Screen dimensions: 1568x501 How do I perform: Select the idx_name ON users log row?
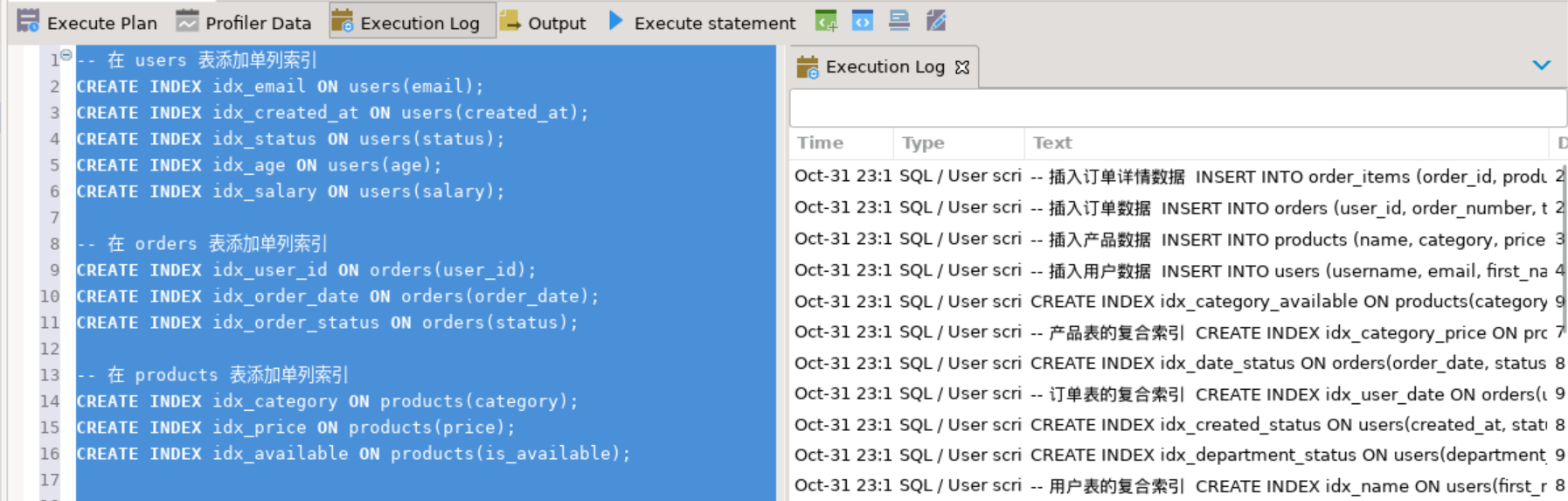point(1177,486)
